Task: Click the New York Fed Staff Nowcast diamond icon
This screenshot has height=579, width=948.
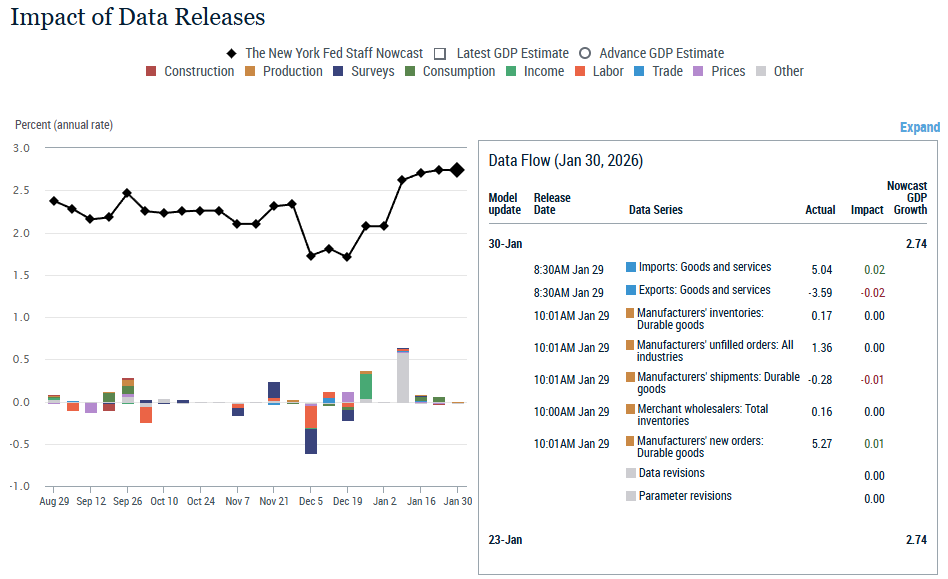Action: (232, 53)
